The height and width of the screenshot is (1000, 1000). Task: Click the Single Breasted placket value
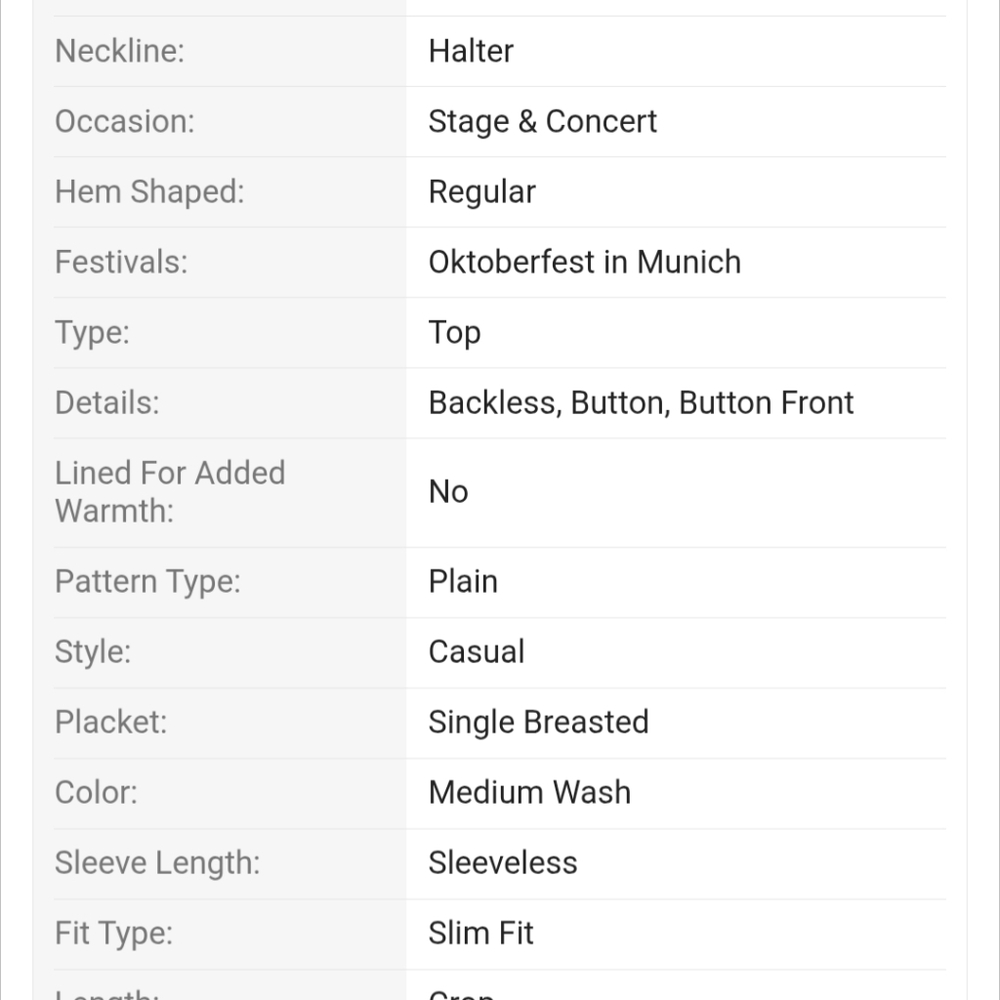[538, 723]
